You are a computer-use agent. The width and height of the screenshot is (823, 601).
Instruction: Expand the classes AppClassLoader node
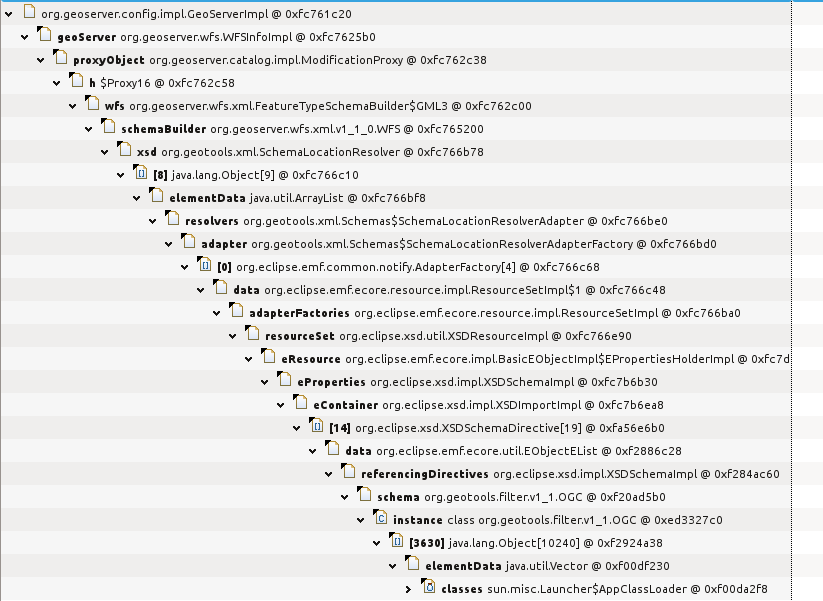(409, 589)
